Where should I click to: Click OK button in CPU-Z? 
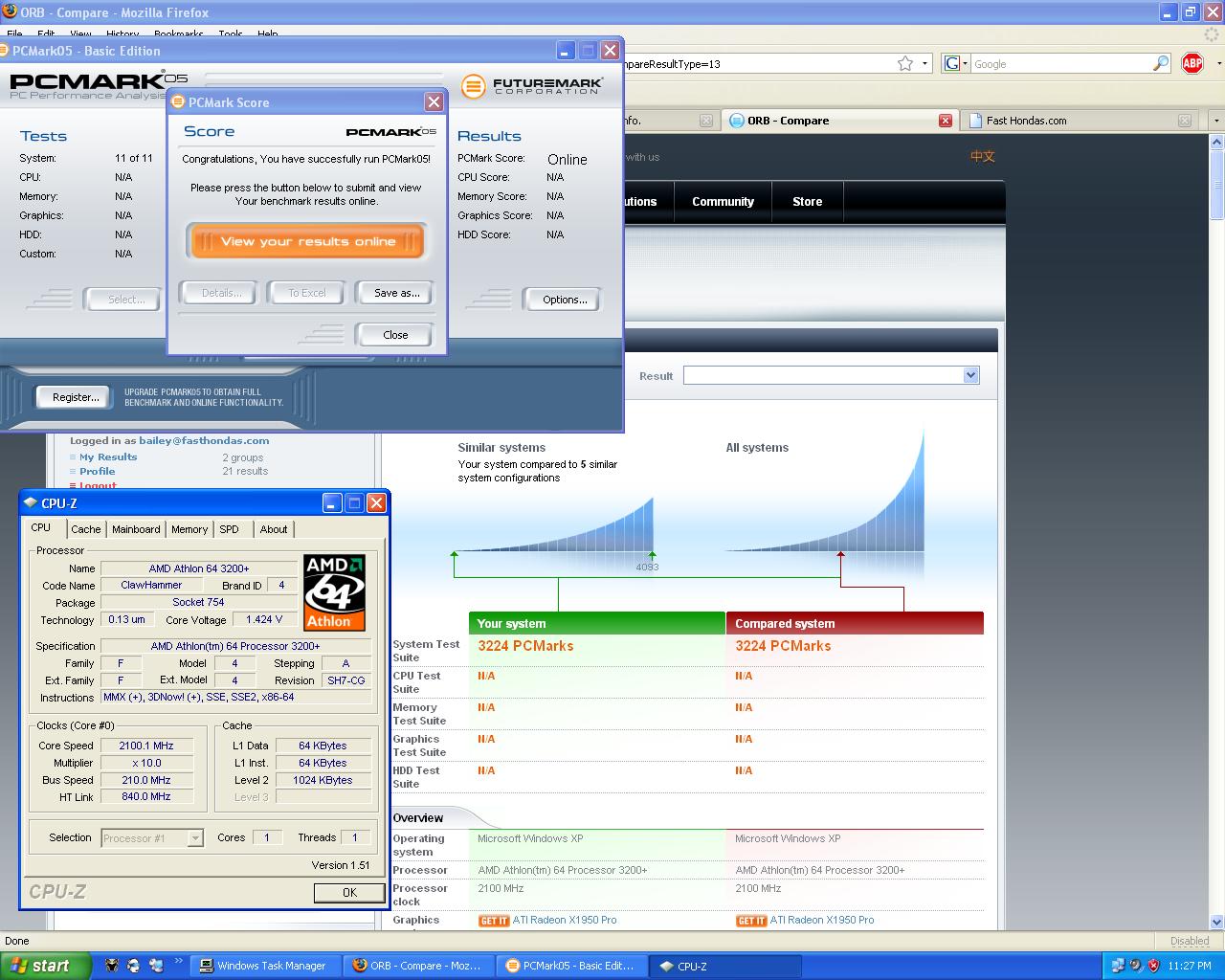(x=349, y=892)
